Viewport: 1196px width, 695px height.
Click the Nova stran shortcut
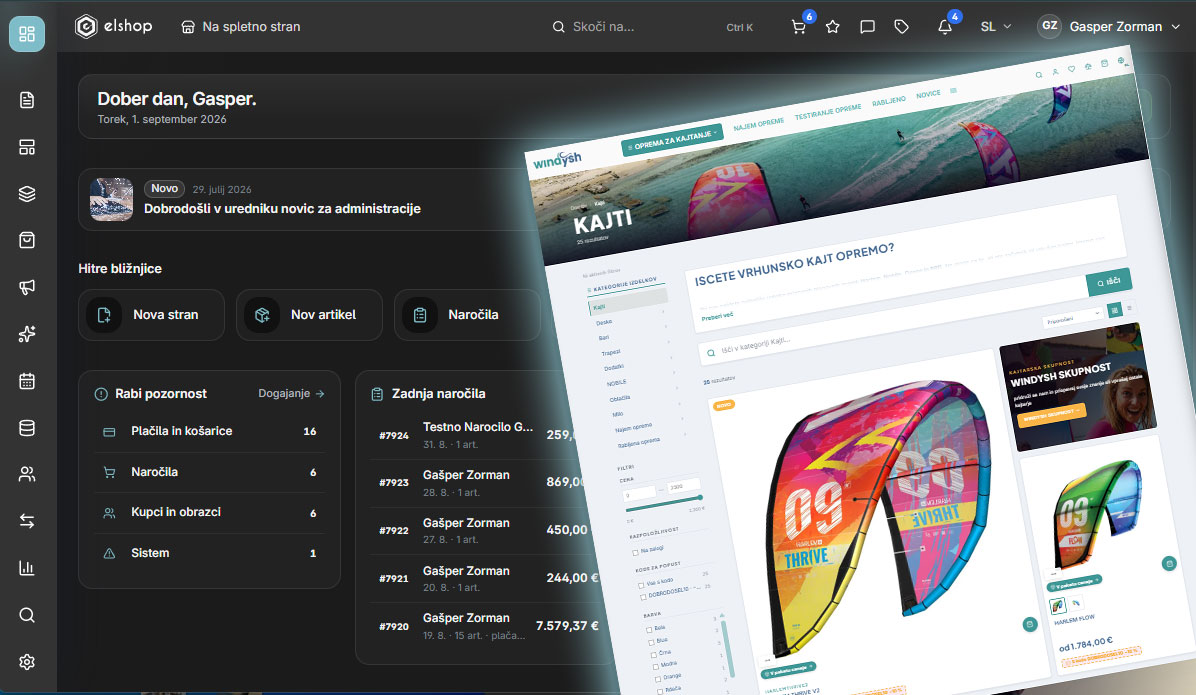[x=151, y=314]
